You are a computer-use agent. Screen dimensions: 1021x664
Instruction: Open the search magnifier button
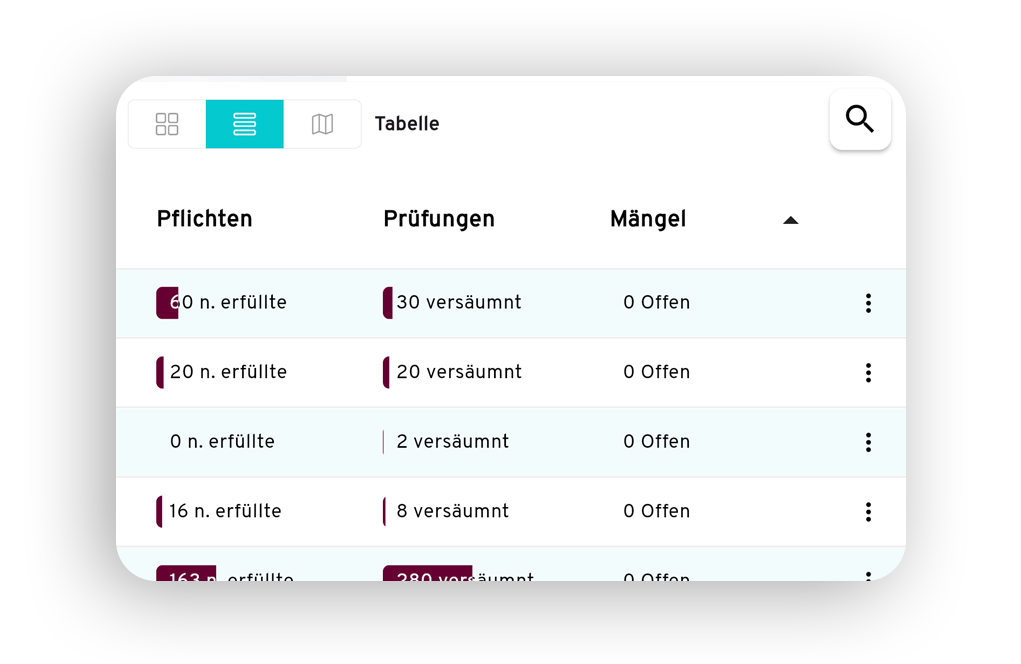(x=860, y=119)
